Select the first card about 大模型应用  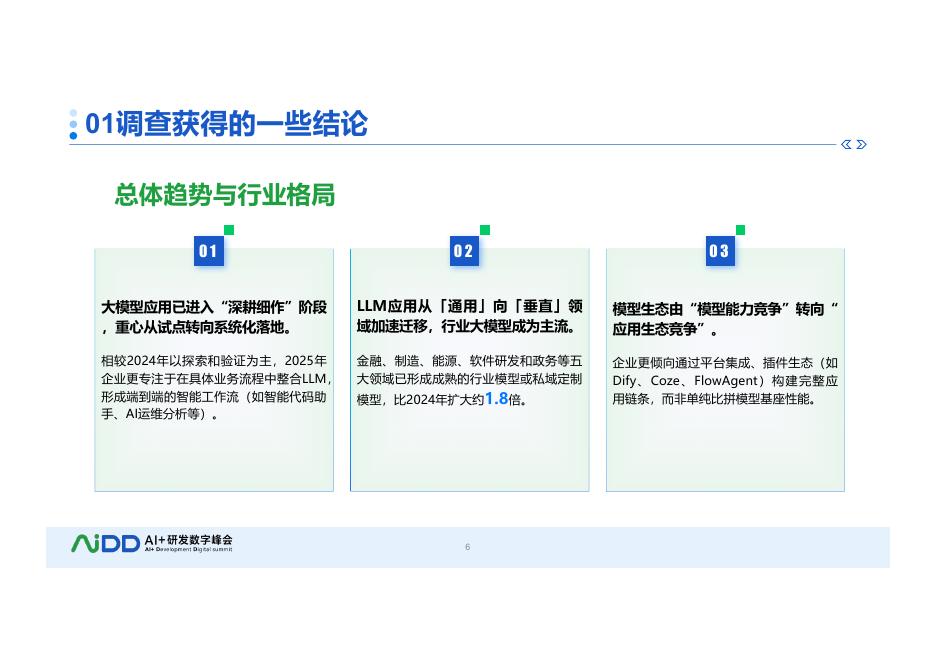tap(213, 370)
